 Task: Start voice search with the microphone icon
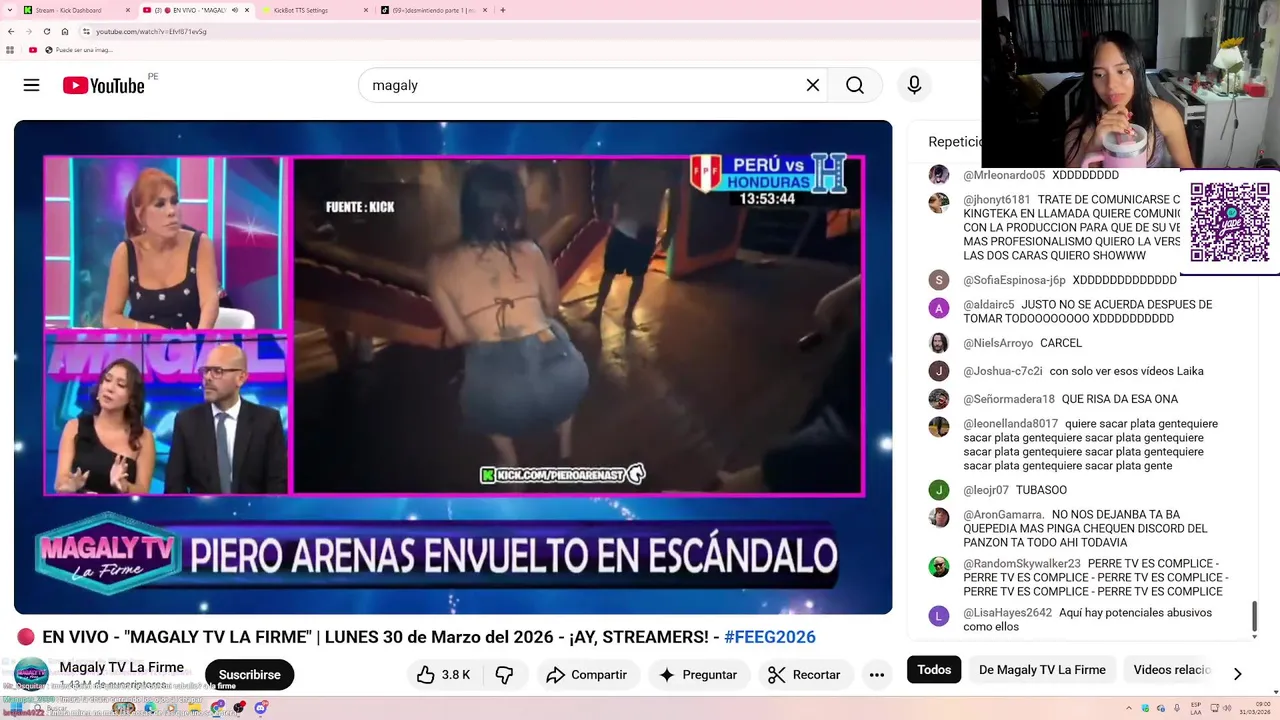[914, 85]
